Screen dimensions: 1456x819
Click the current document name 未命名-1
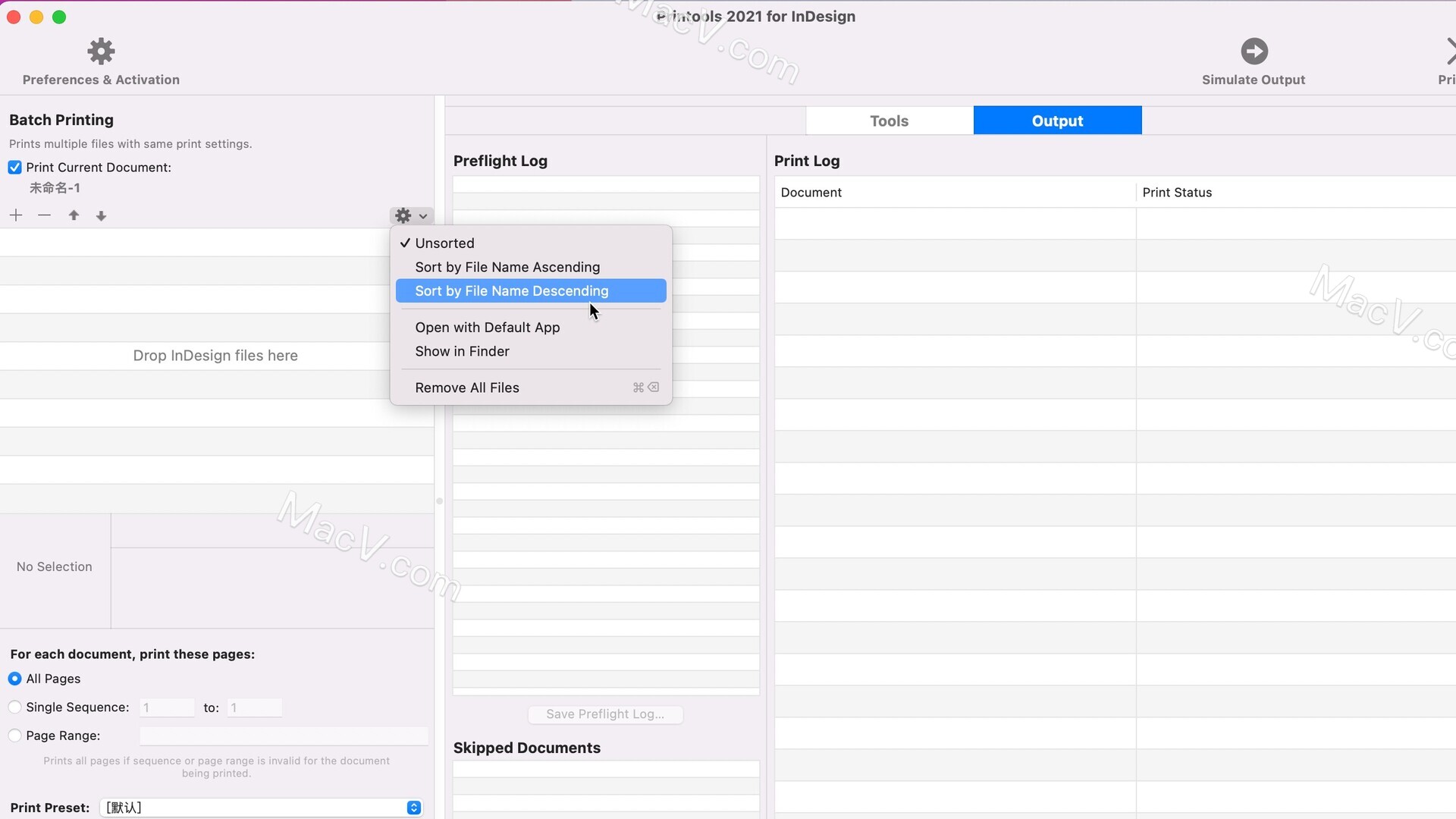click(x=55, y=188)
